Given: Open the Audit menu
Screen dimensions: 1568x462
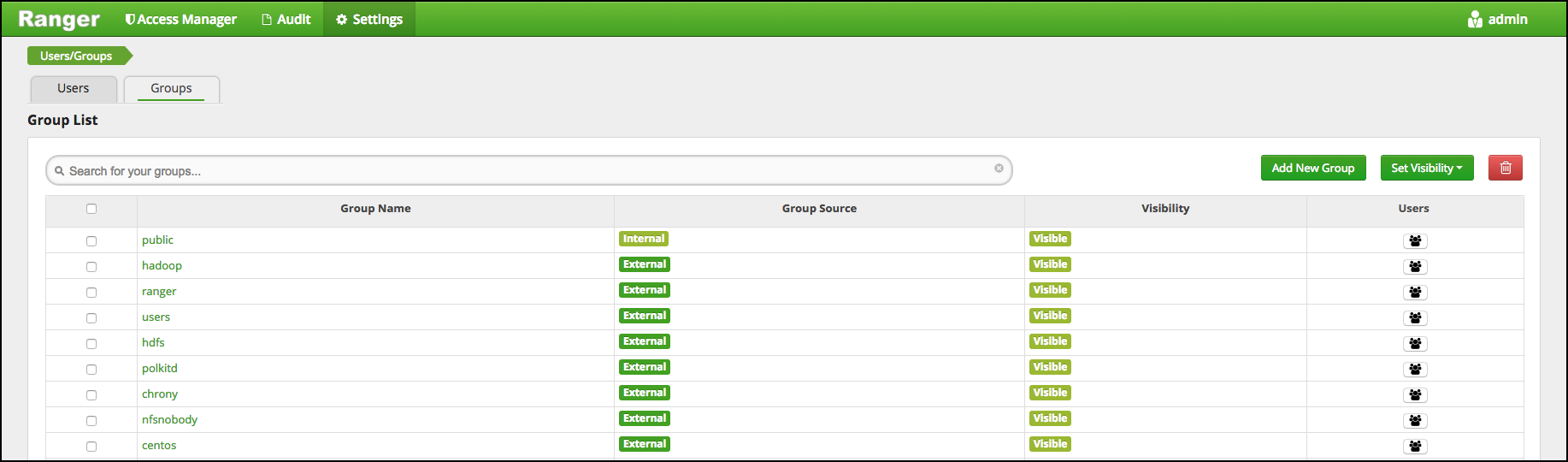Looking at the screenshot, I should tap(286, 19).
